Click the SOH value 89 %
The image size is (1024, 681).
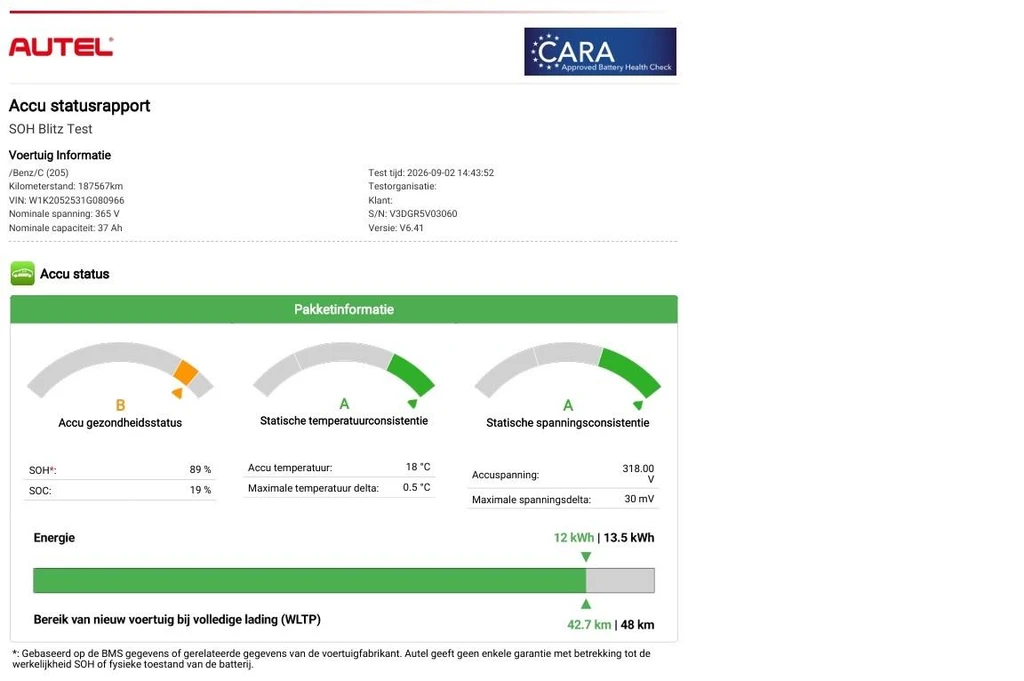[x=200, y=469]
